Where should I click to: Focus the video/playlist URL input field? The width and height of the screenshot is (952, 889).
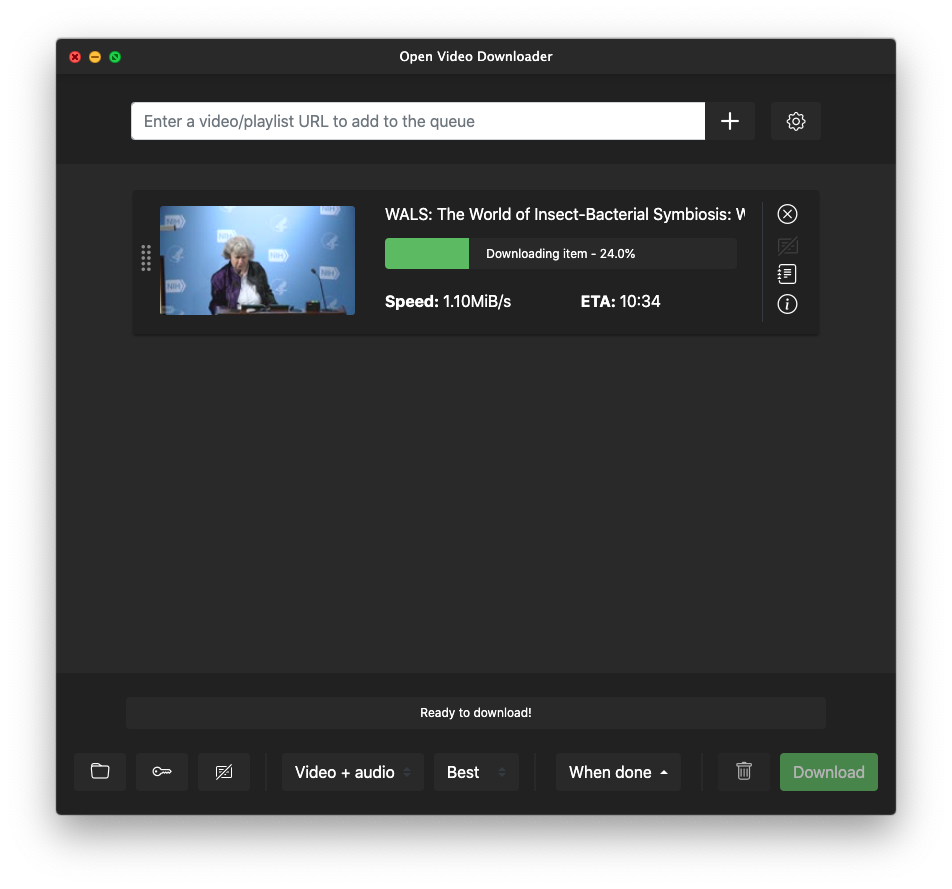pyautogui.click(x=418, y=121)
